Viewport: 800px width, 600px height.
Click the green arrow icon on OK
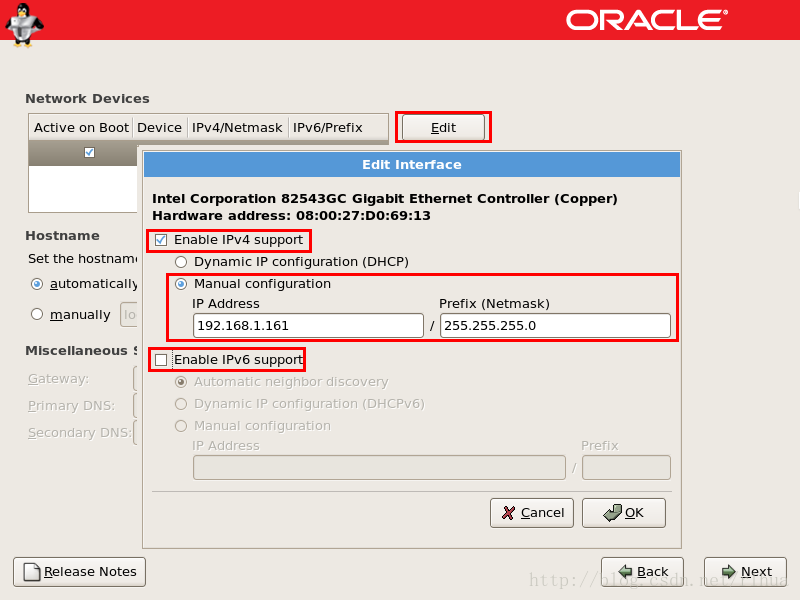click(x=612, y=513)
